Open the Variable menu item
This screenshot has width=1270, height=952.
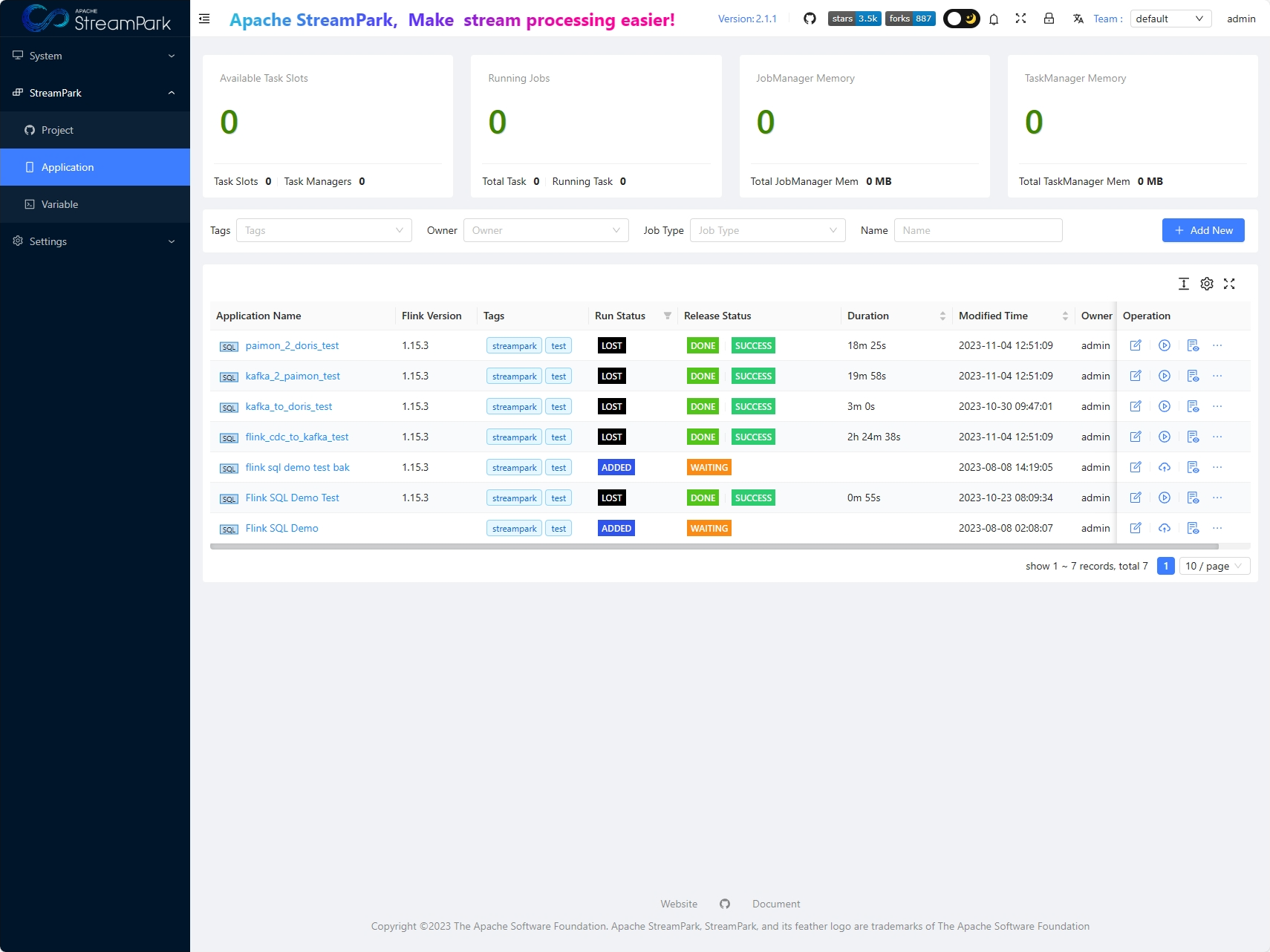pos(95,204)
